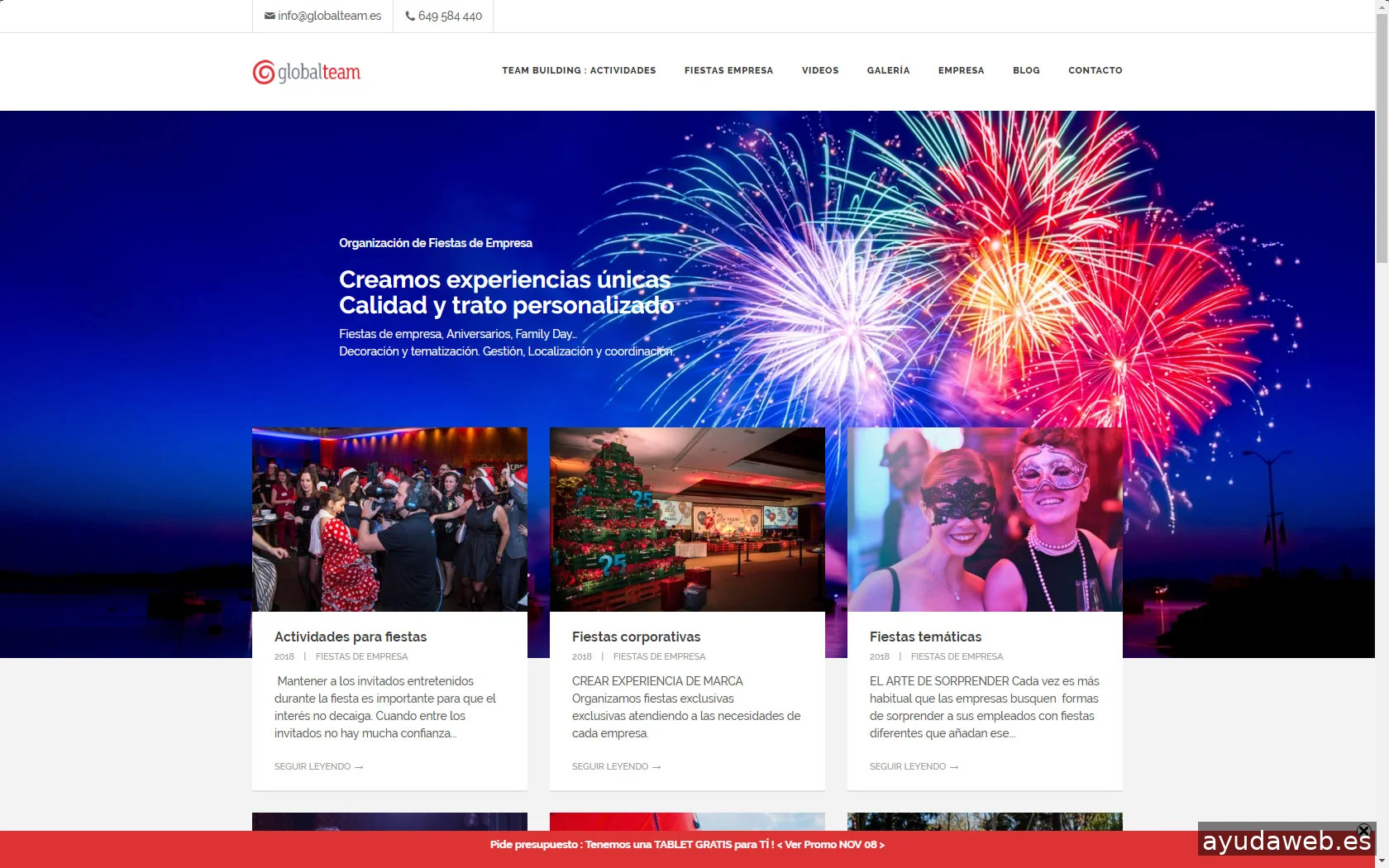Open Team Building : Actividades menu
This screenshot has height=868, width=1389.
(x=579, y=70)
